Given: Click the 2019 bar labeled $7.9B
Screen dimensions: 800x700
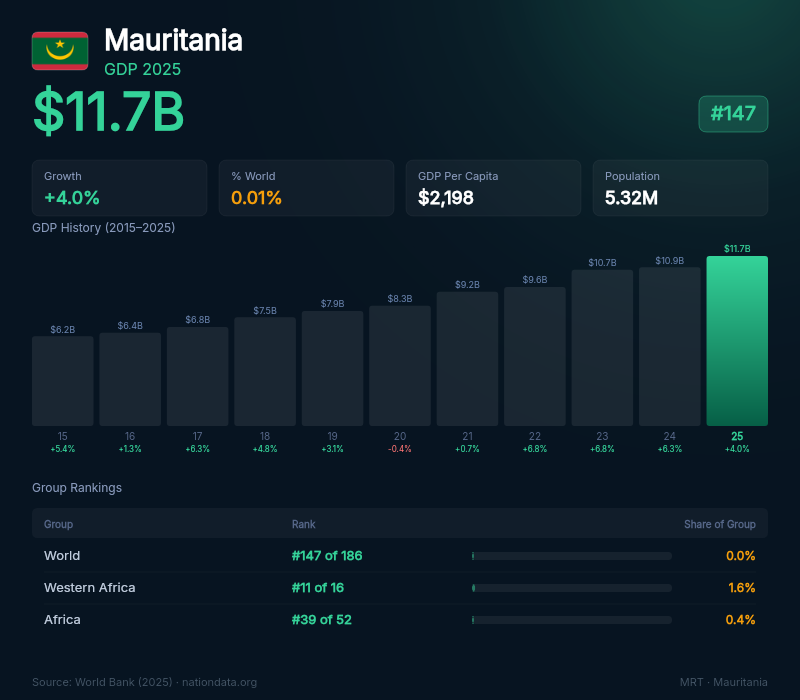Looking at the screenshot, I should 332,368.
